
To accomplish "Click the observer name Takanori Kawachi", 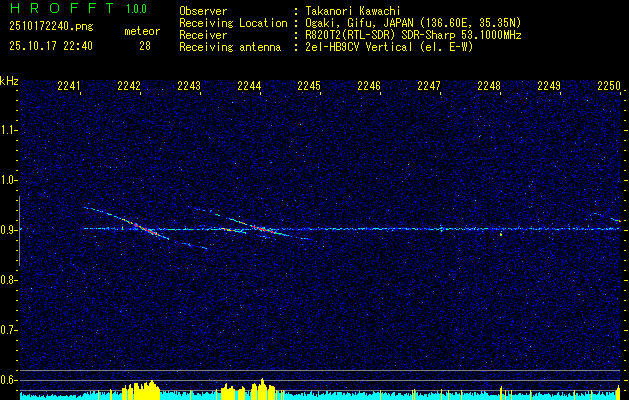I will point(352,11).
